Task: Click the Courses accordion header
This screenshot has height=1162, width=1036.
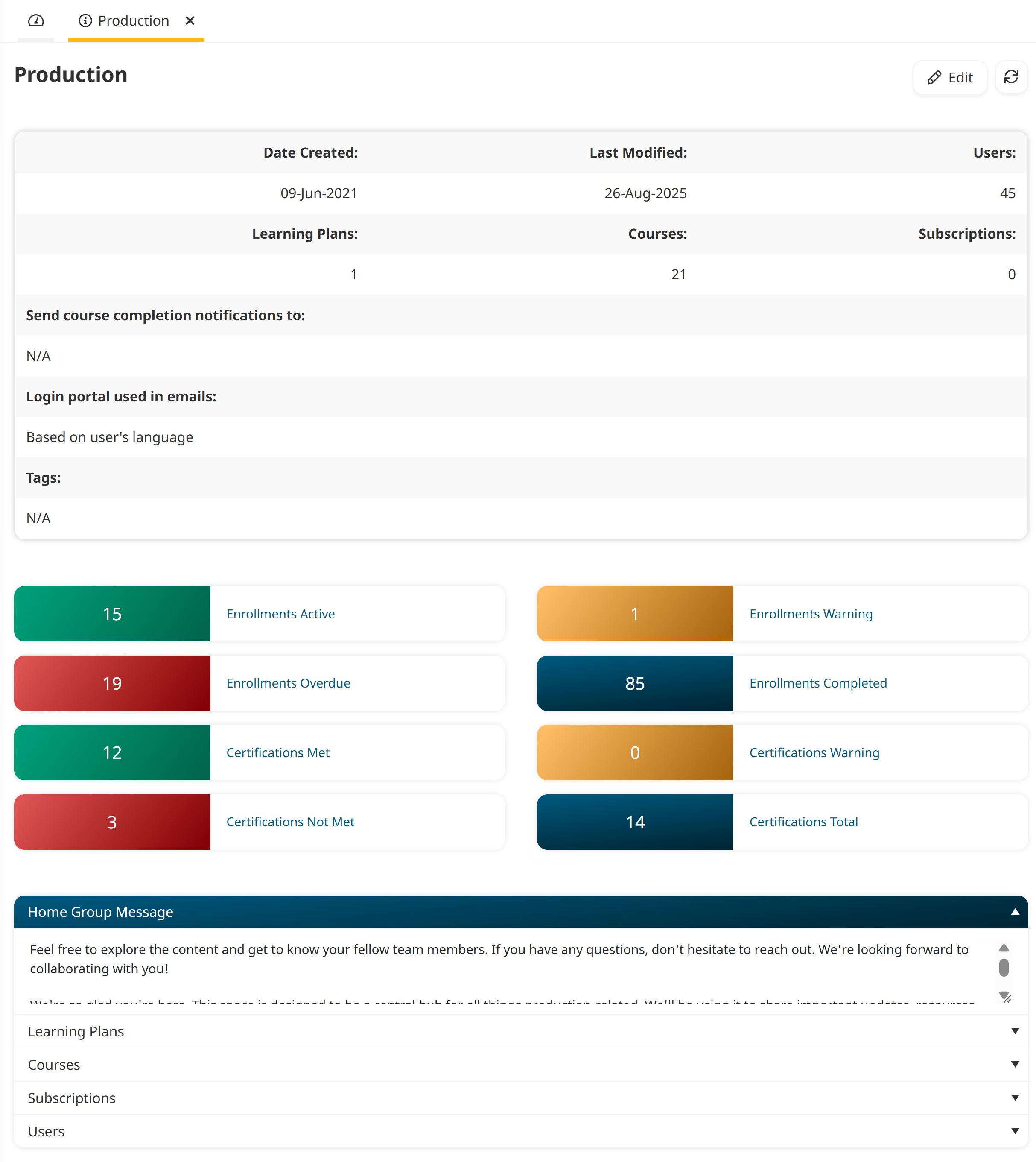Action: [x=521, y=1065]
